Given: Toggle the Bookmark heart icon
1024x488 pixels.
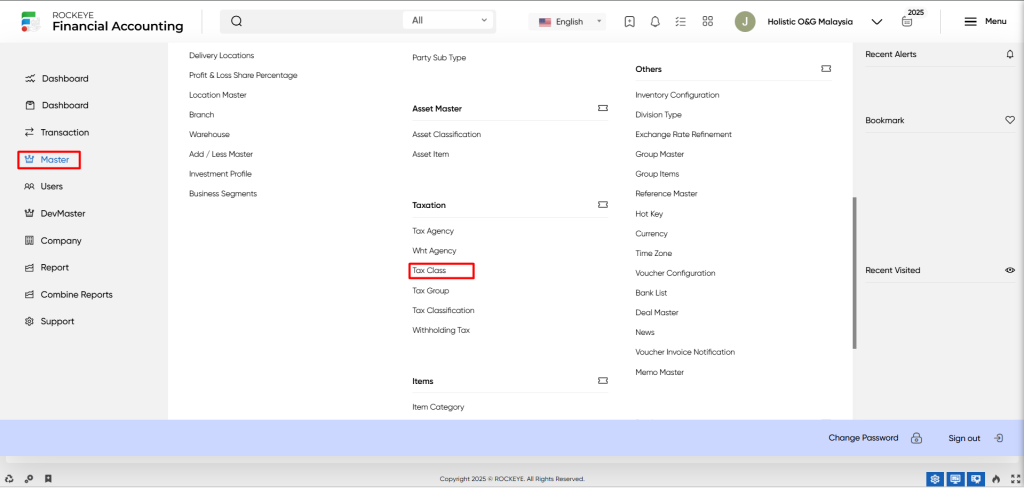Looking at the screenshot, I should tap(1010, 120).
